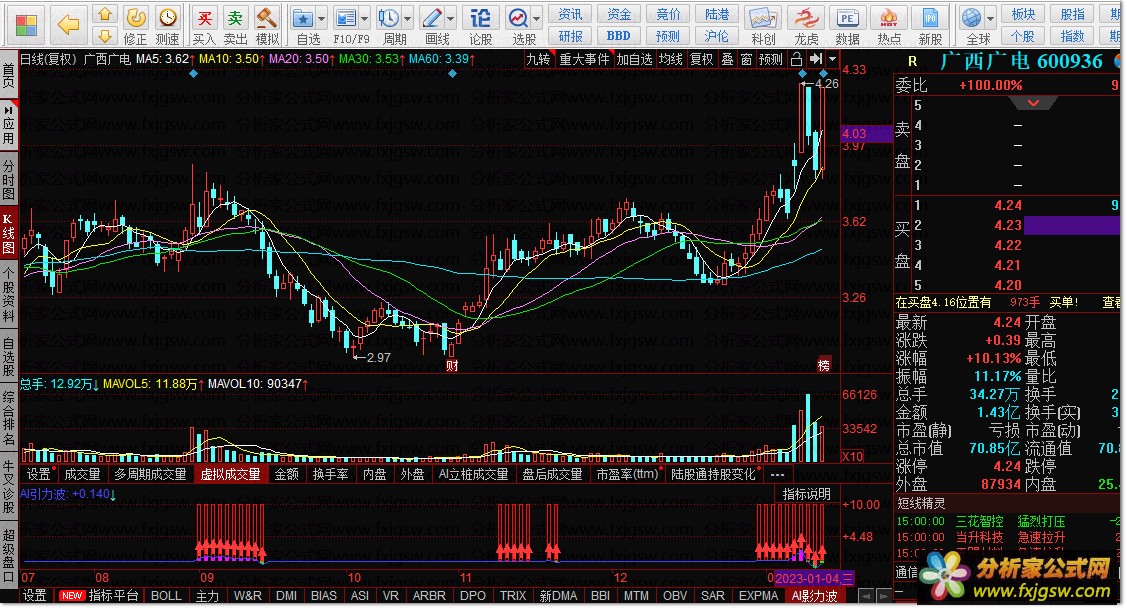Open the 热点 hot topics flame icon
This screenshot has width=1127, height=608.
[x=889, y=18]
